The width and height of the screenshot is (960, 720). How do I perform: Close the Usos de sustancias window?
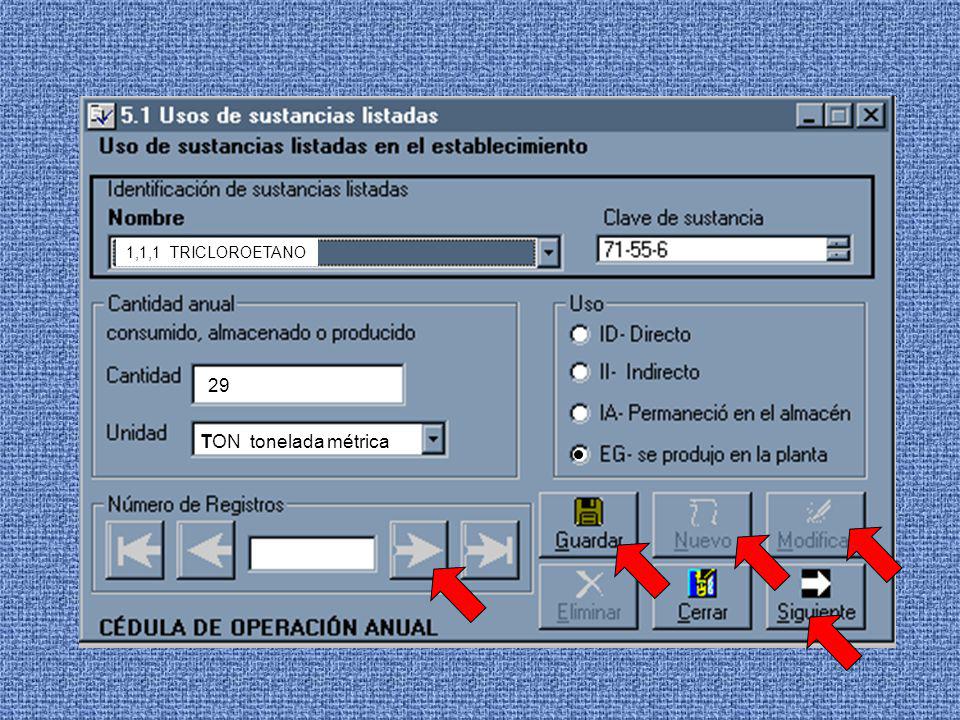(870, 115)
